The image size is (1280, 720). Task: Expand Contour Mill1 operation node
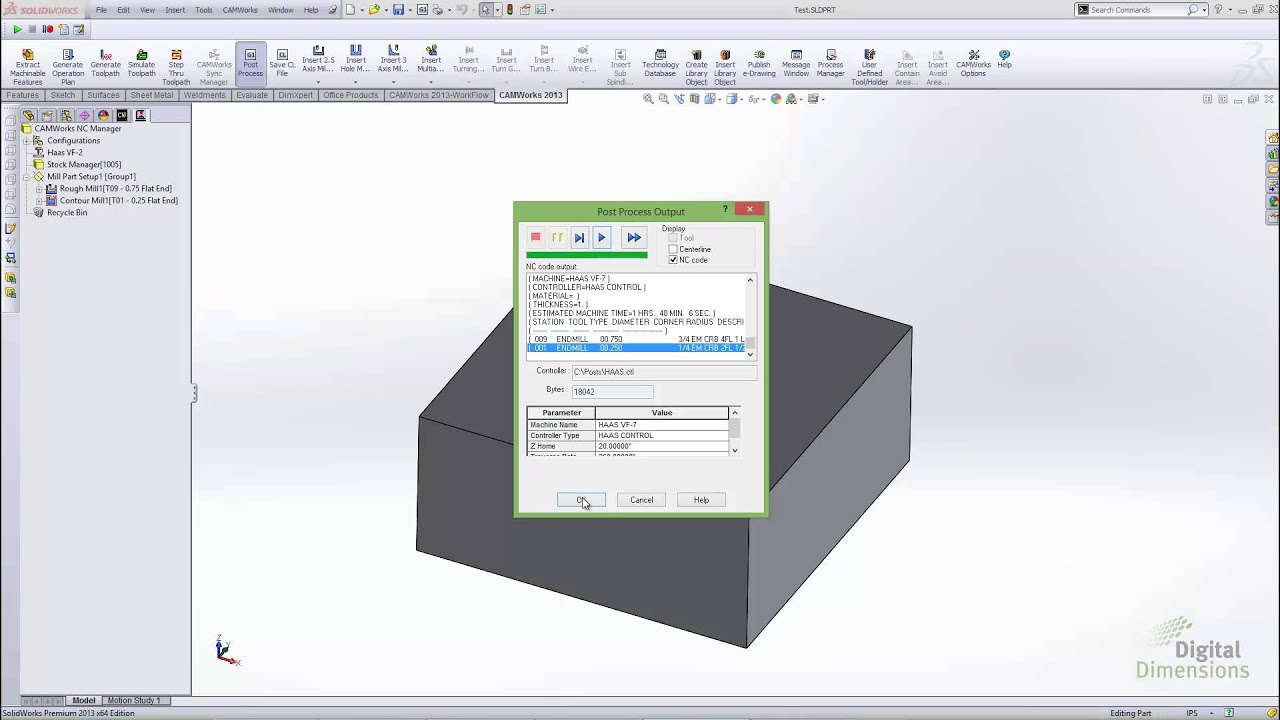pyautogui.click(x=39, y=201)
